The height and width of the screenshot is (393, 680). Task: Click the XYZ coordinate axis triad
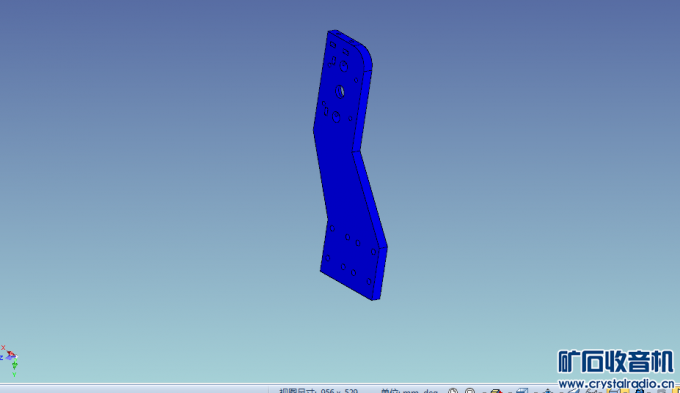coord(10,361)
